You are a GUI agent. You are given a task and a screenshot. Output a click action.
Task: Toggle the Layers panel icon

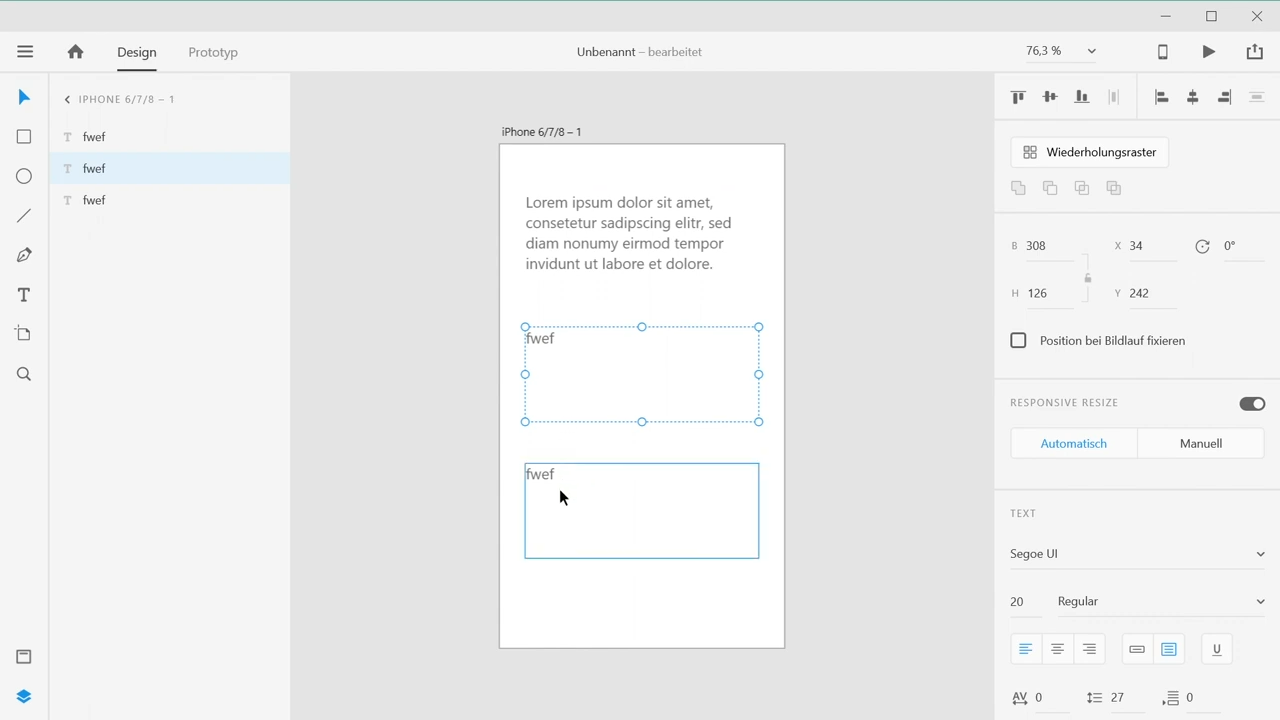tap(24, 697)
